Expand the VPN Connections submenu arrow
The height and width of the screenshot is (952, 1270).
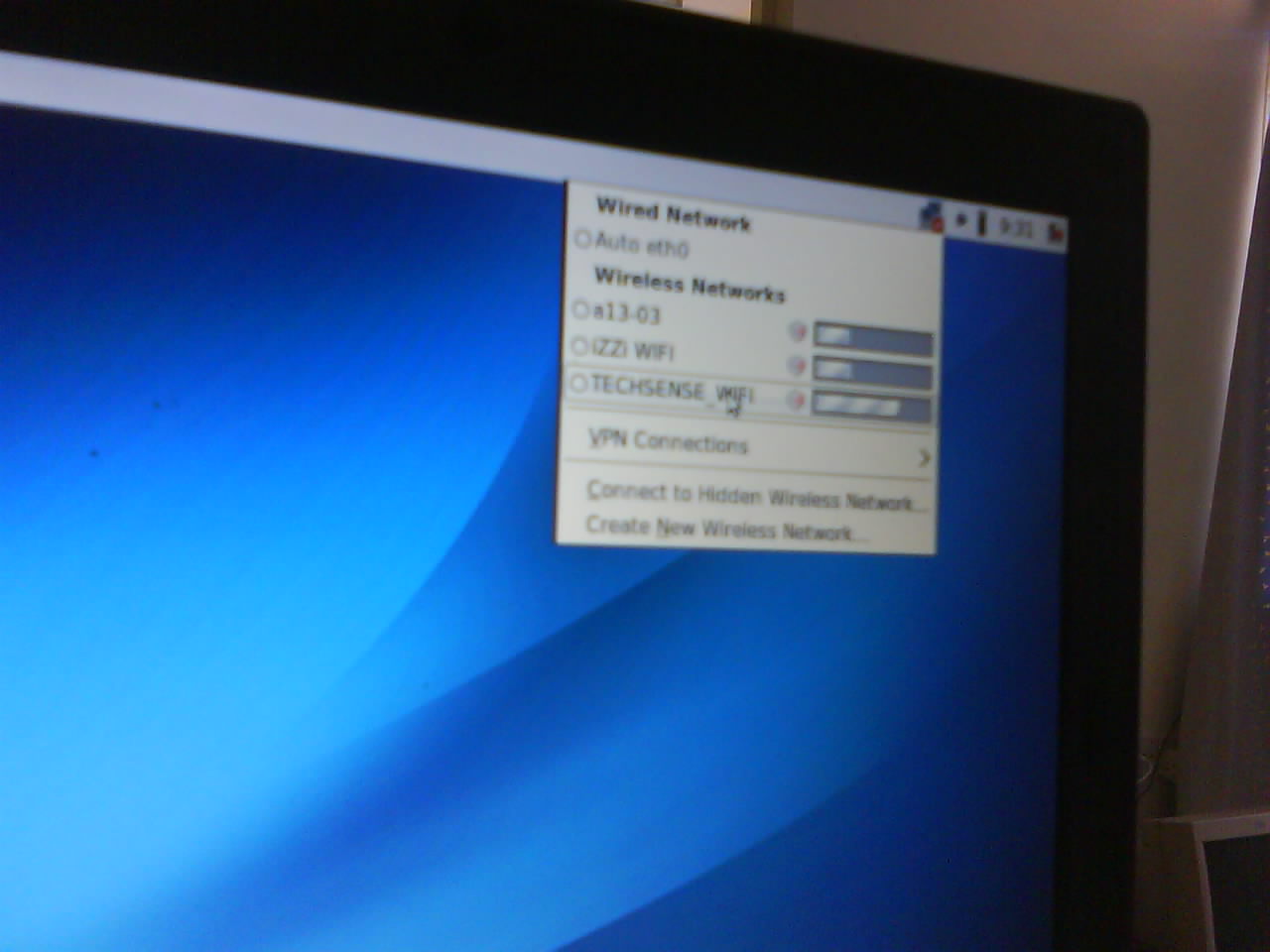coord(923,458)
